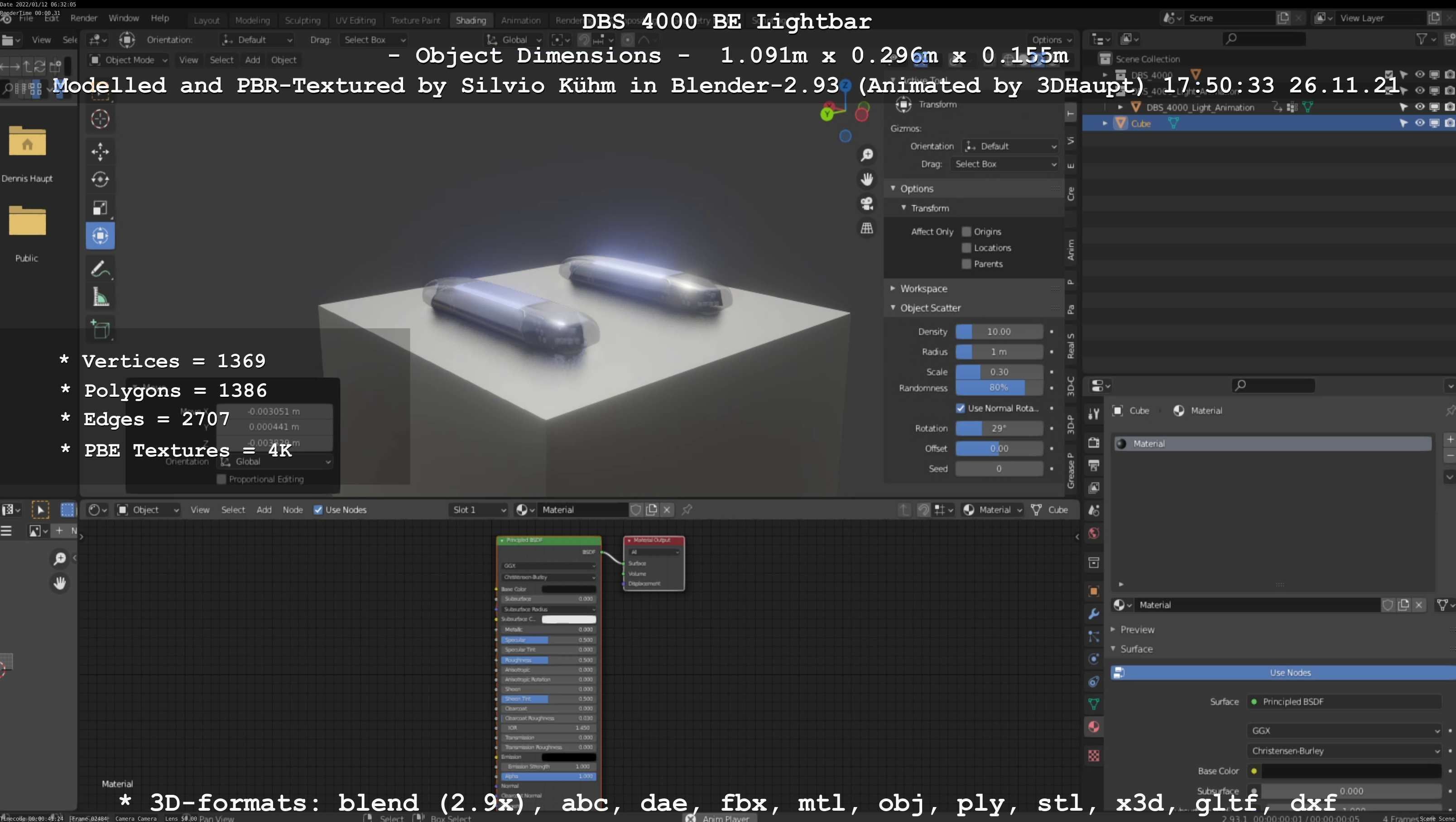The height and width of the screenshot is (822, 1456).
Task: Select the Rotate tool
Action: tap(100, 179)
